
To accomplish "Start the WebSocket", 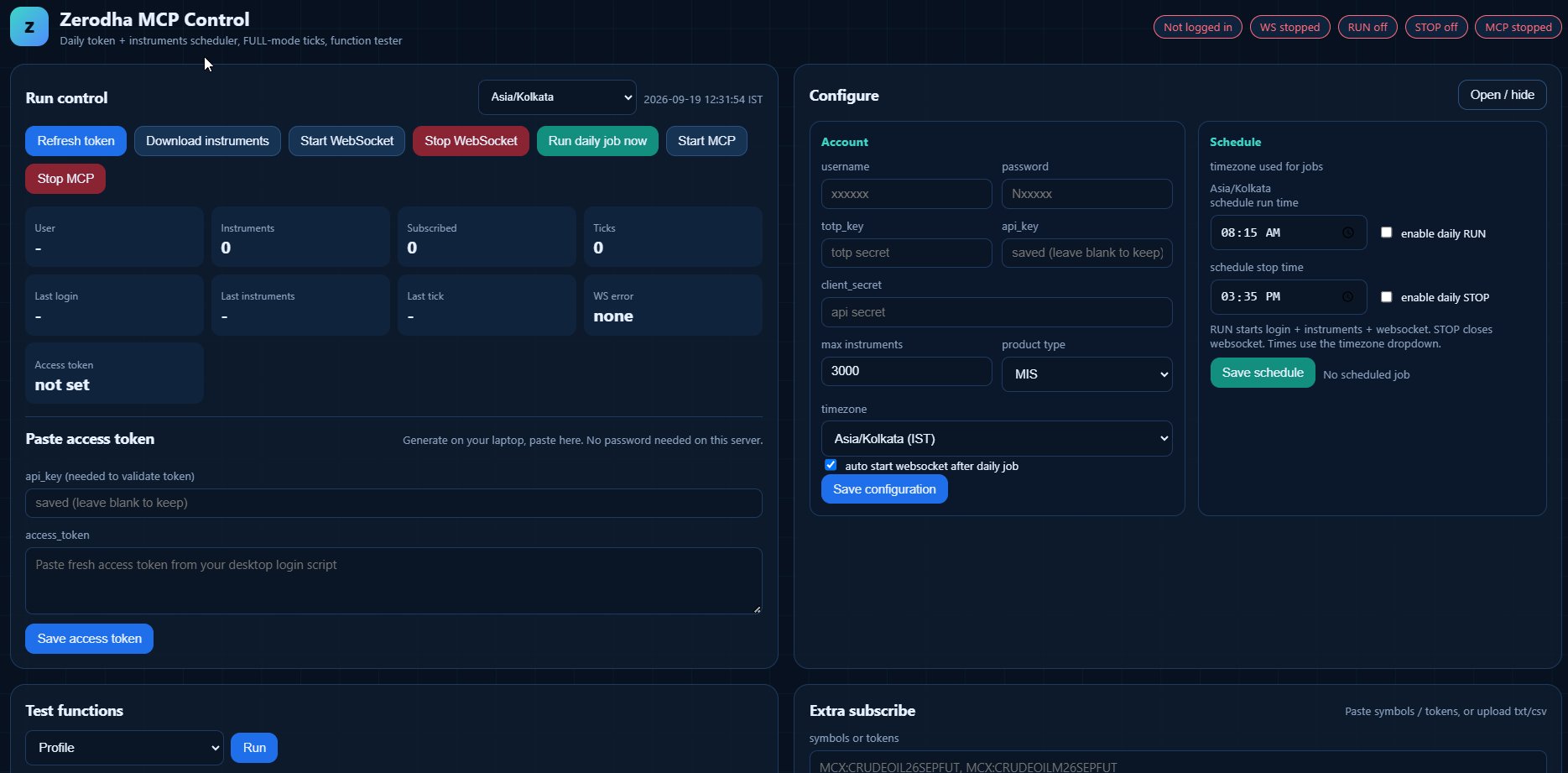I will [346, 141].
